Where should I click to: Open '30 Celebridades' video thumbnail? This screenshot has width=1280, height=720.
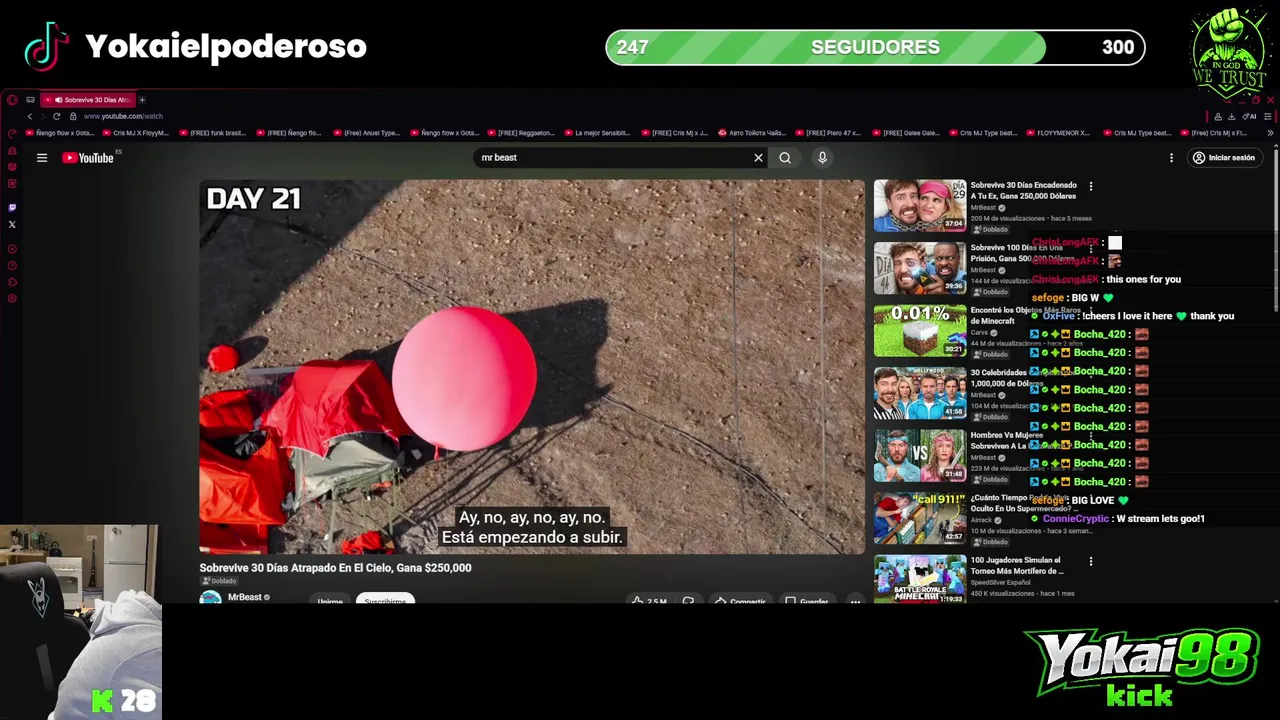point(920,393)
